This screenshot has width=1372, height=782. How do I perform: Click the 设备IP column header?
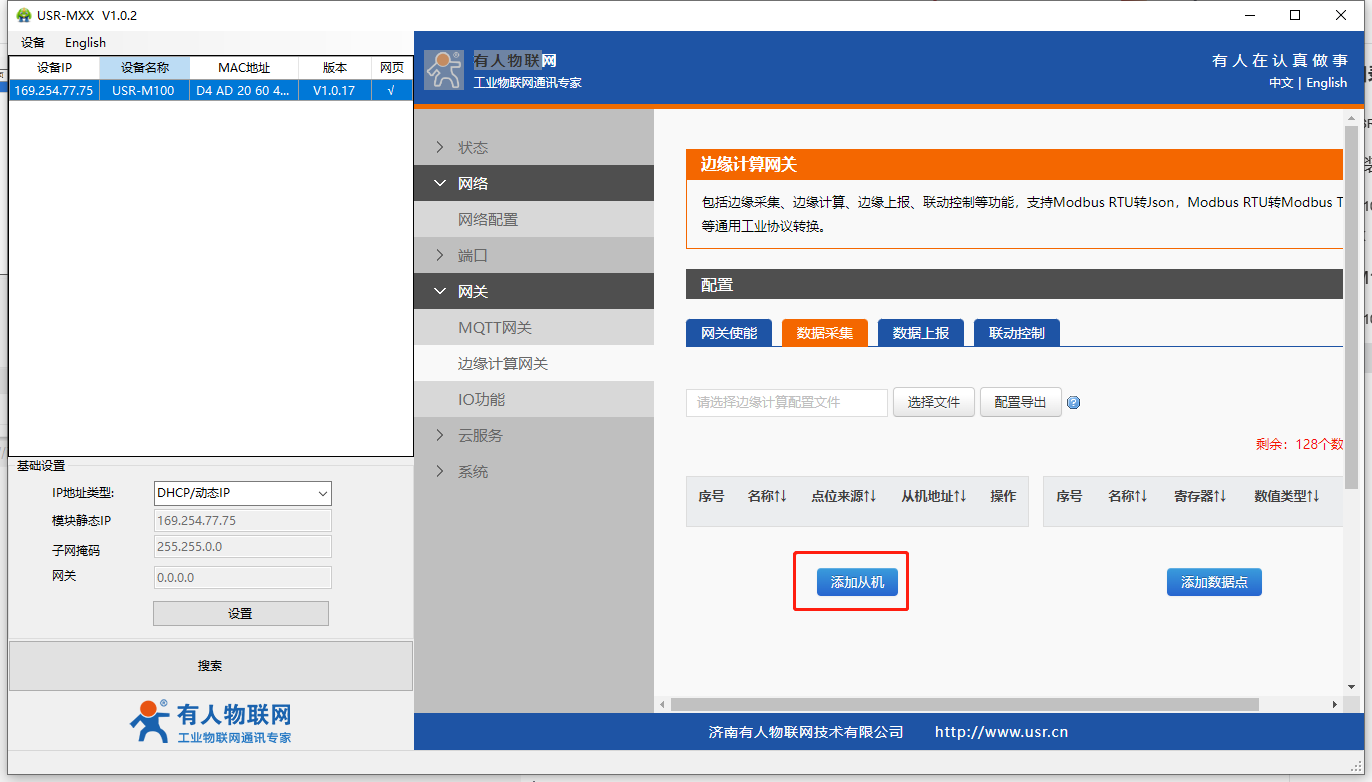[x=55, y=68]
